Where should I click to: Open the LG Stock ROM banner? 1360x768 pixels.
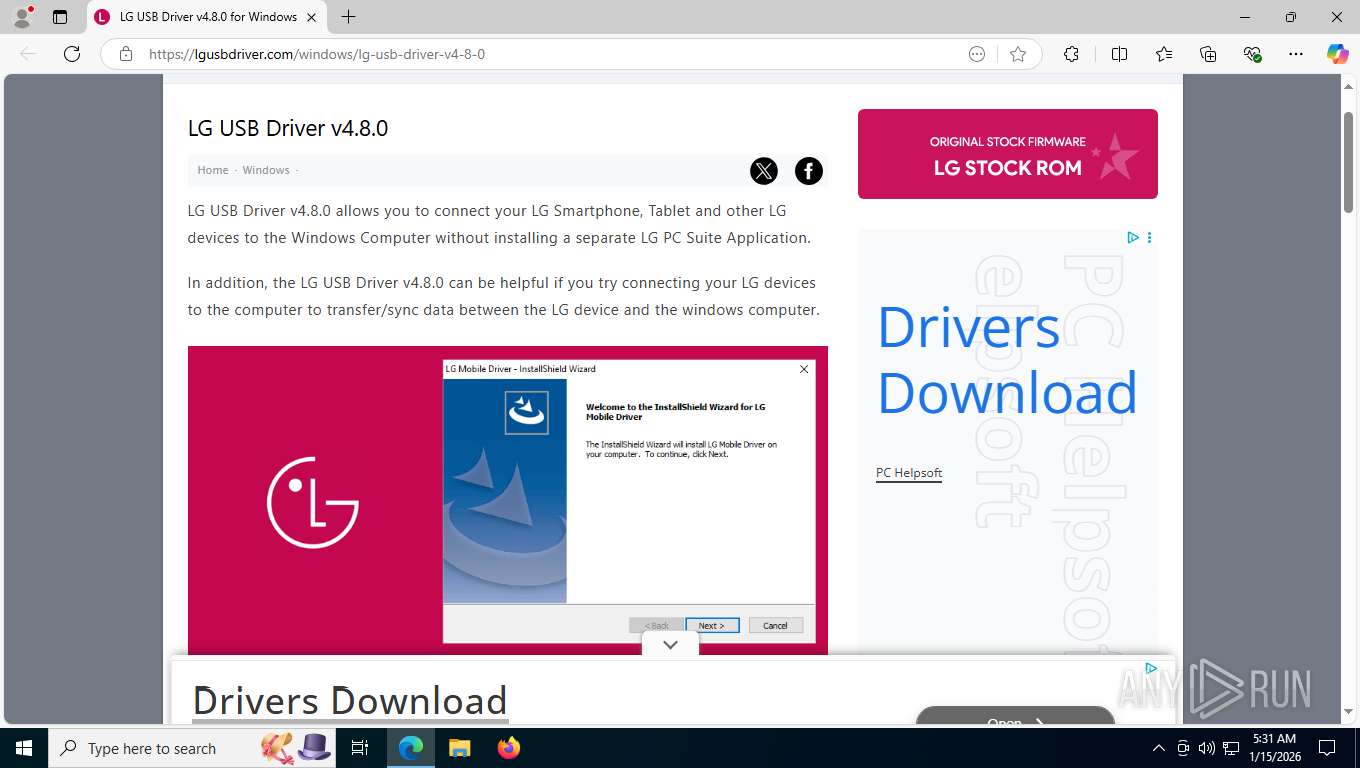pyautogui.click(x=1008, y=154)
